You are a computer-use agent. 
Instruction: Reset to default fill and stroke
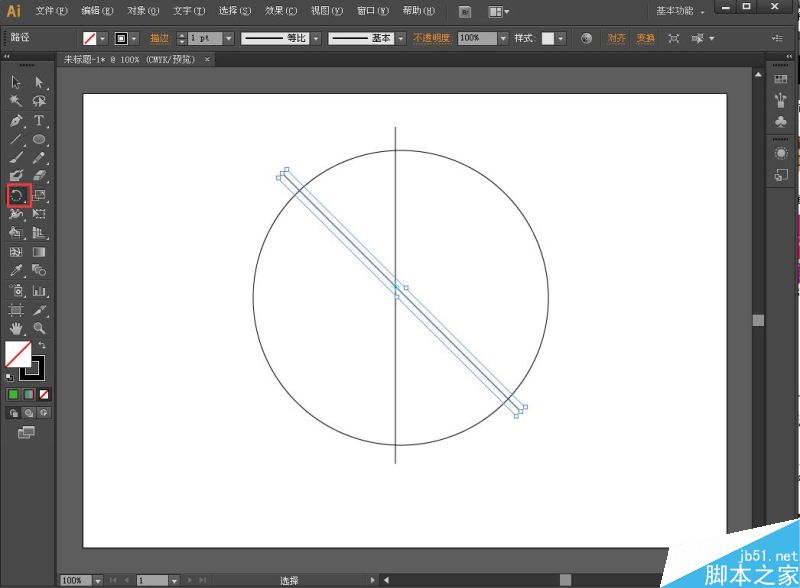[10, 377]
